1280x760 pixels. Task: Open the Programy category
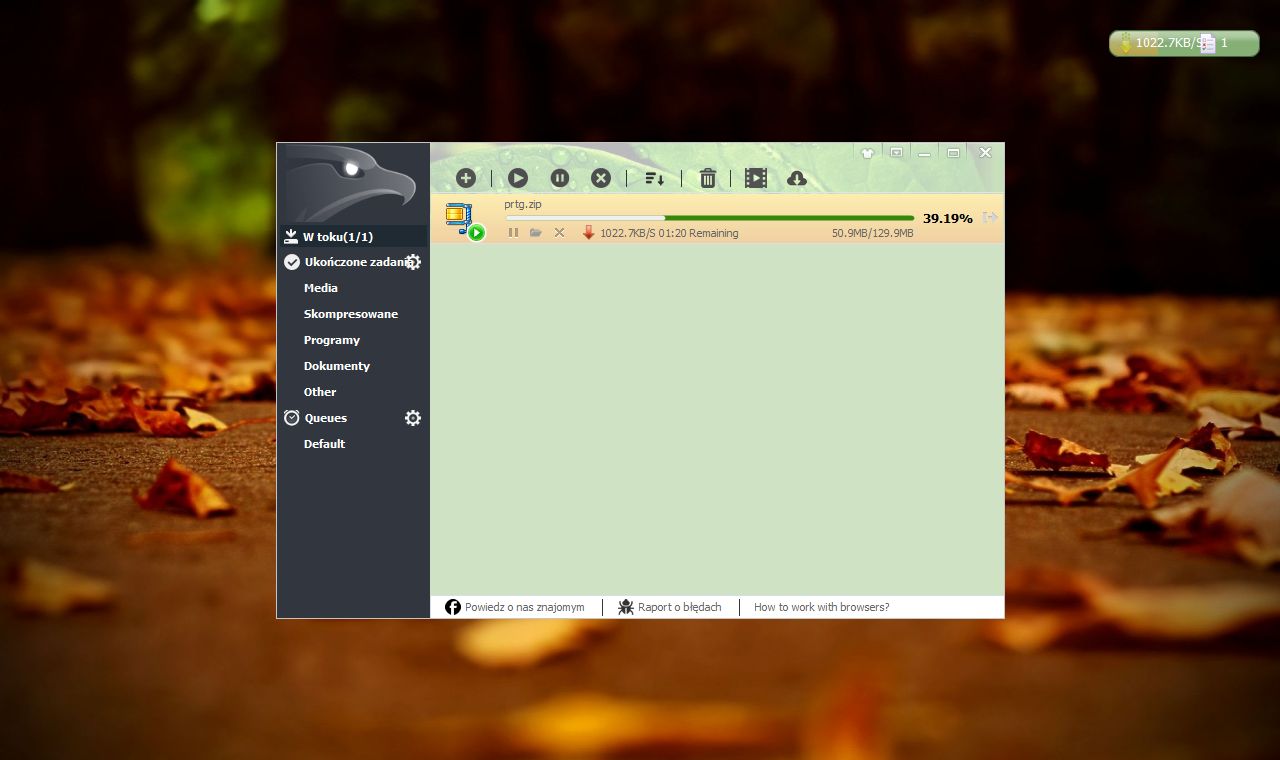[x=332, y=340]
